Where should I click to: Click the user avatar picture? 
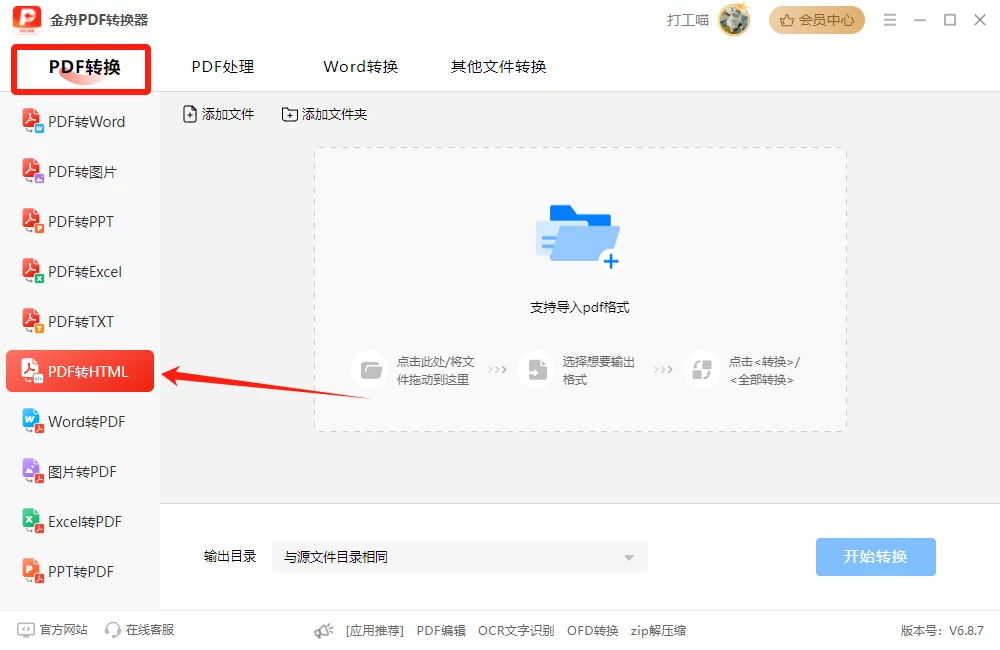tap(734, 20)
